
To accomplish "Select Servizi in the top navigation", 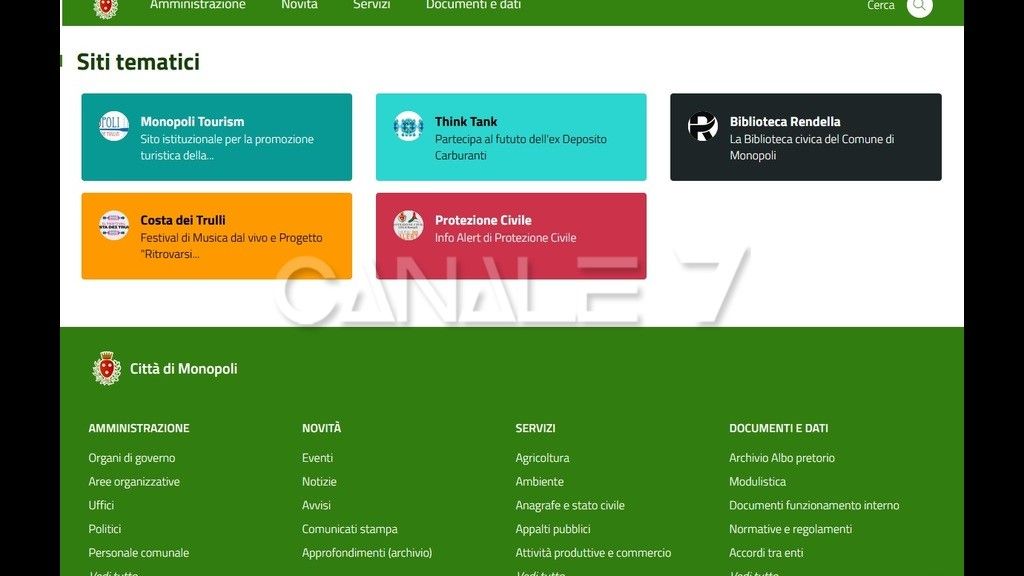I will pos(371,5).
